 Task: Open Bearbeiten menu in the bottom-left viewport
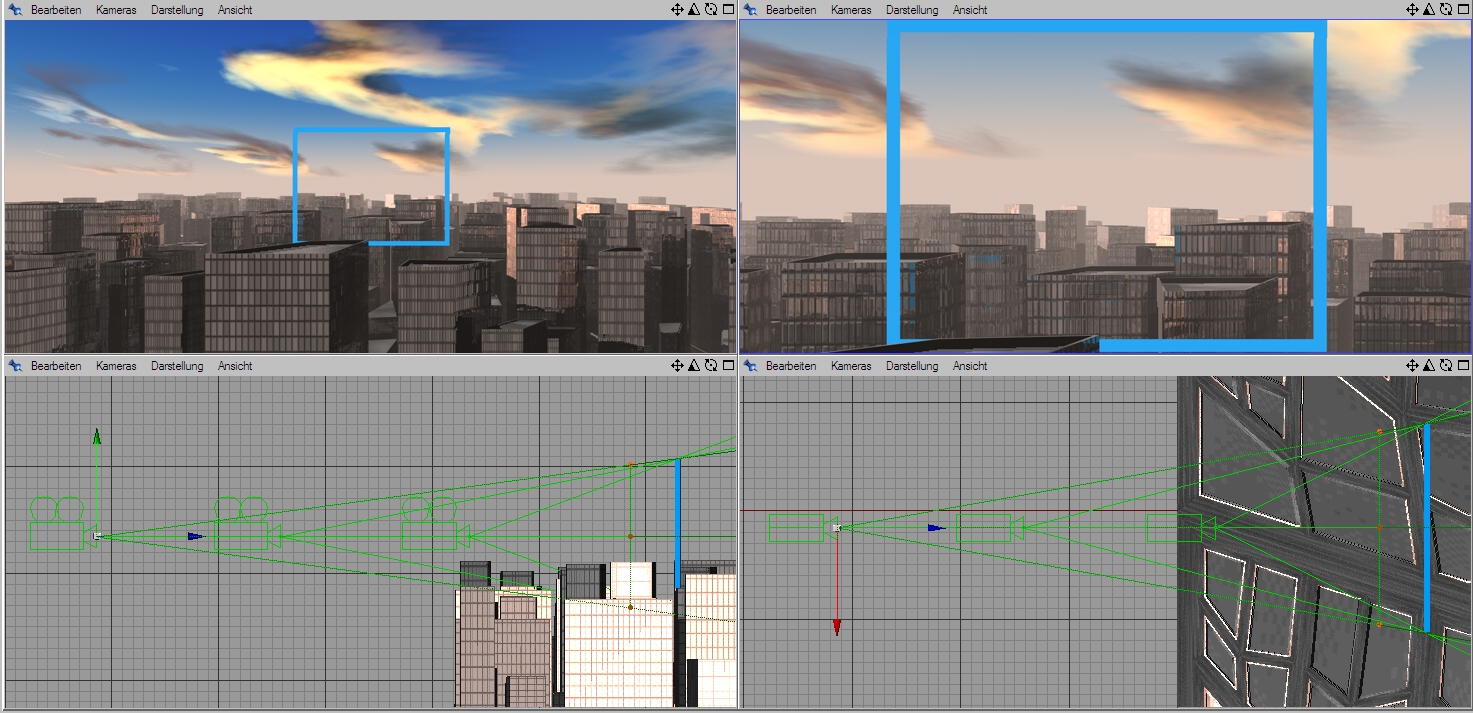coord(56,366)
